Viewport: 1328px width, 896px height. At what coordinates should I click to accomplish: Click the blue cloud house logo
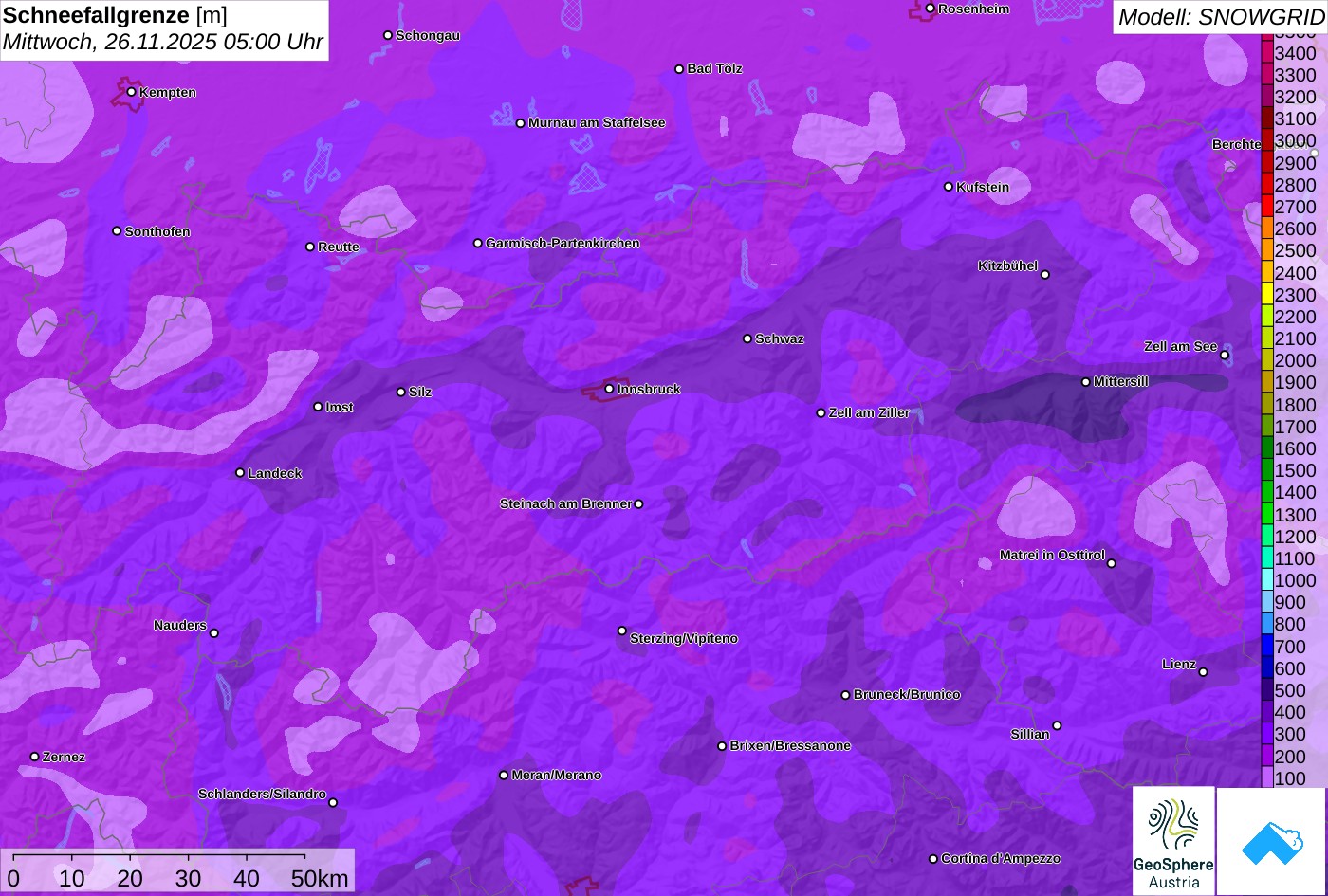point(1271,842)
